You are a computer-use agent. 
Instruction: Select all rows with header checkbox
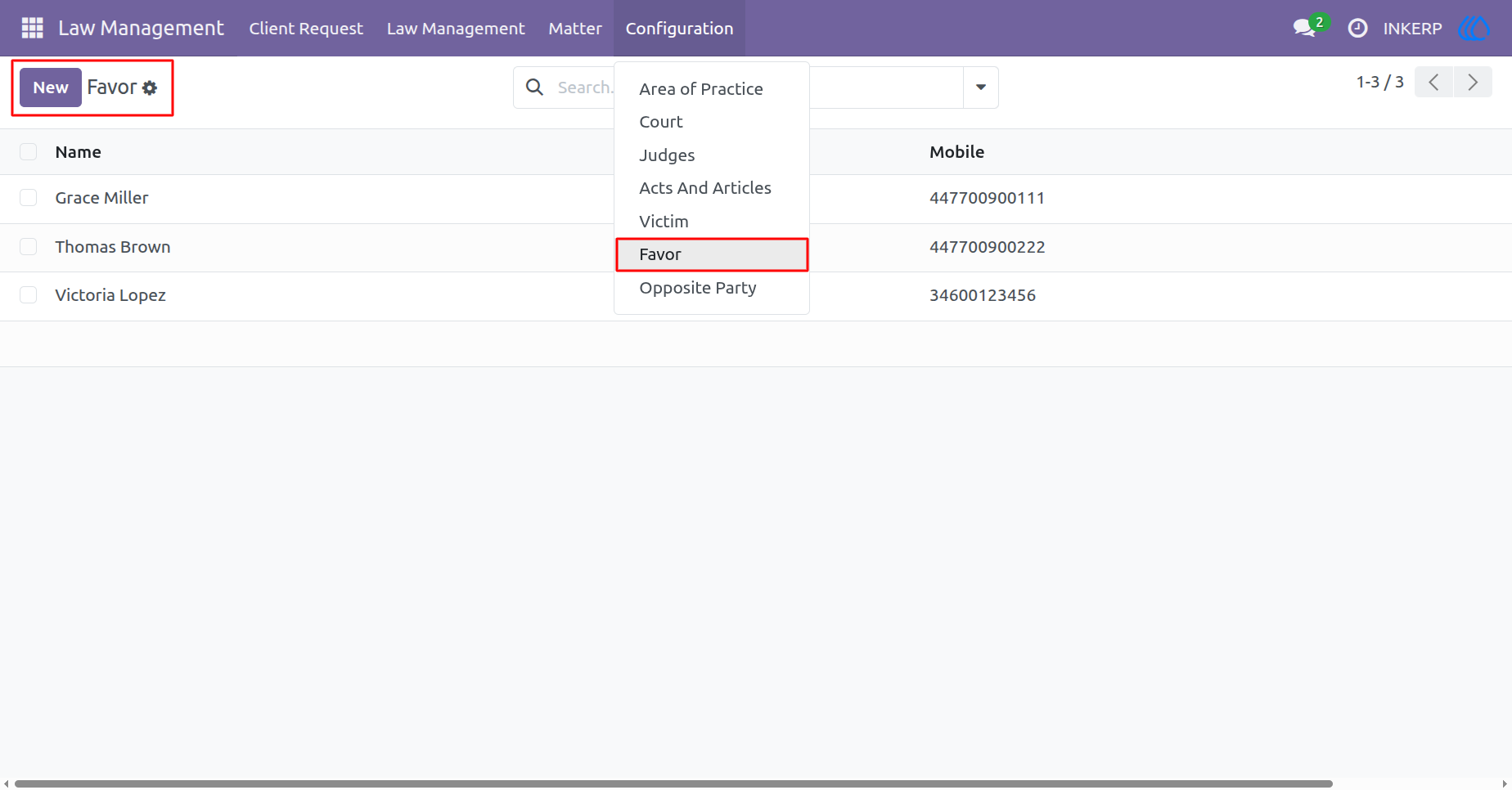29,151
